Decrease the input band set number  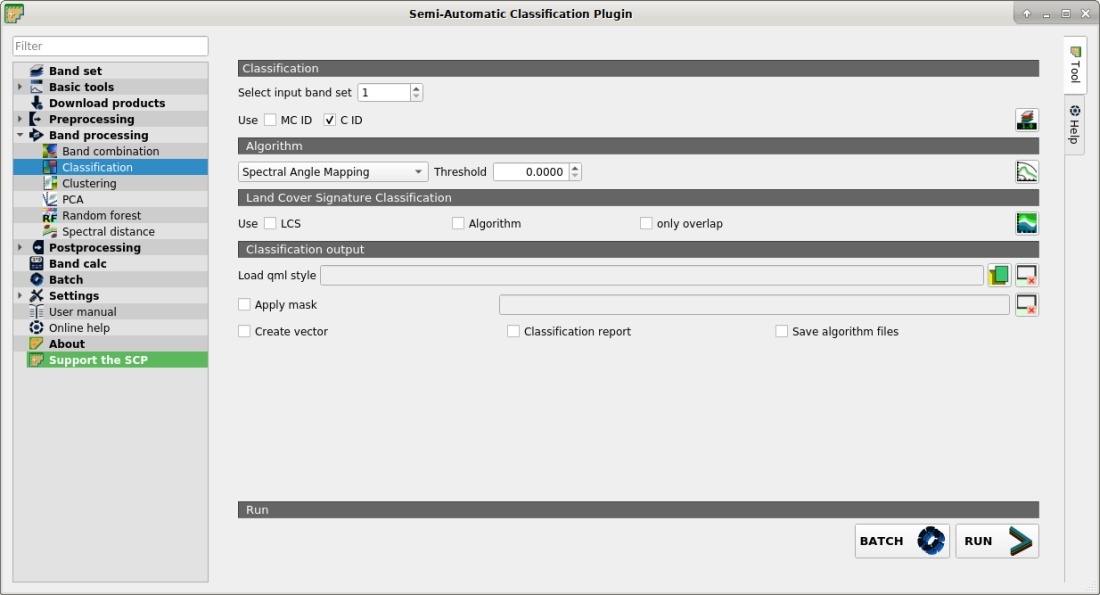tap(416, 97)
